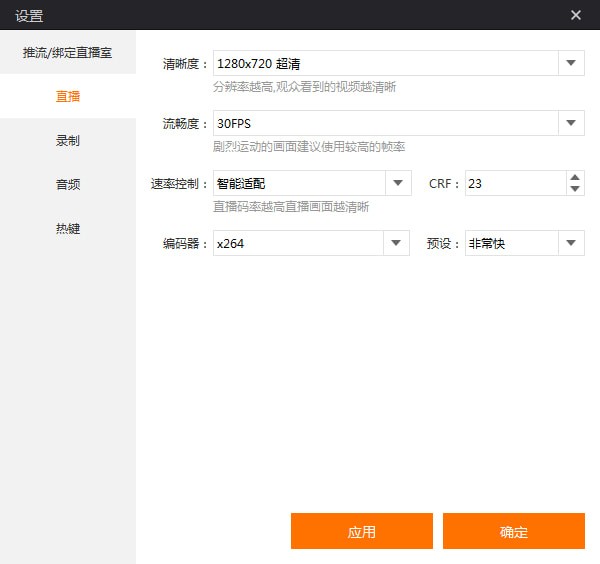
Task: Click the 流畅度 label
Action: [185, 124]
